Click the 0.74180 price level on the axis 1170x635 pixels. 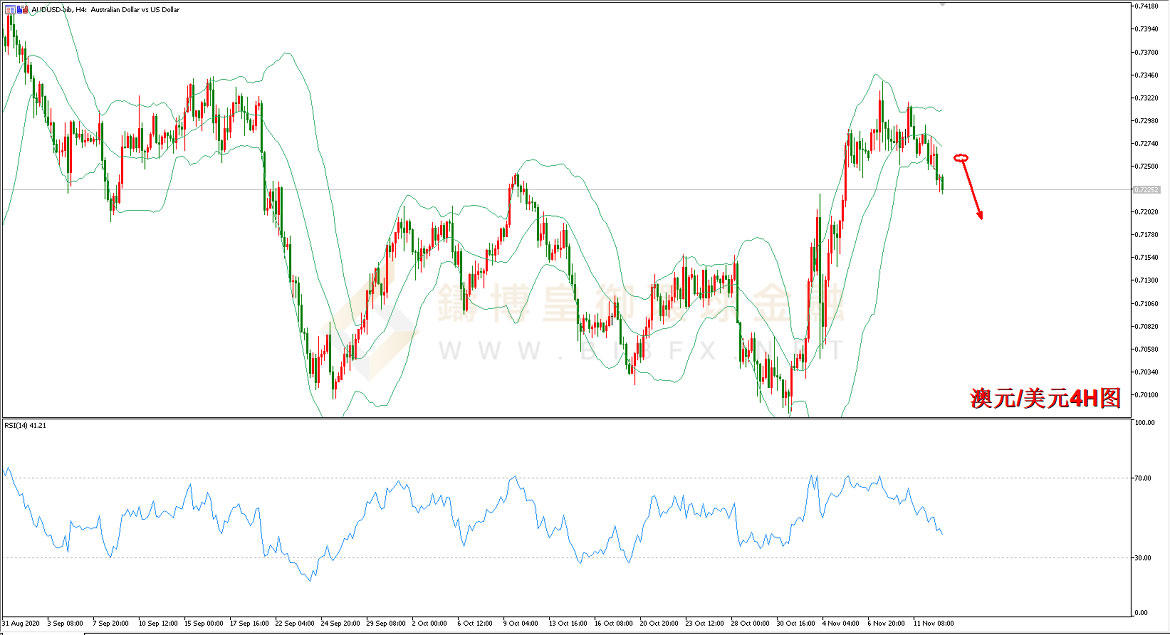coord(1146,7)
